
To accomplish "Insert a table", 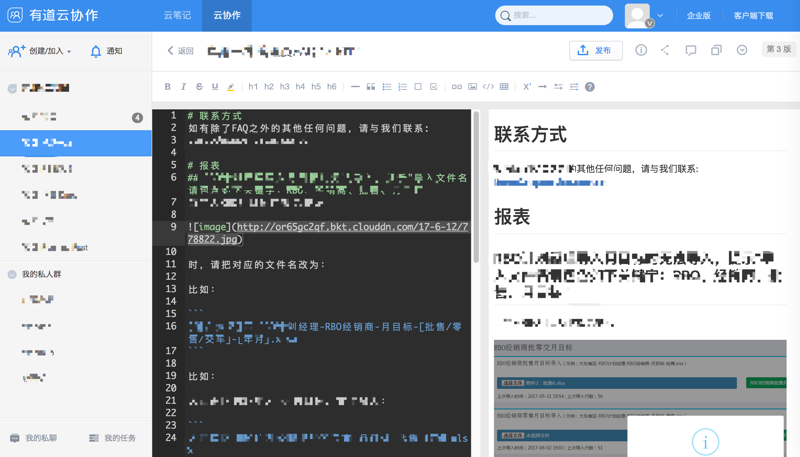I will click(504, 87).
